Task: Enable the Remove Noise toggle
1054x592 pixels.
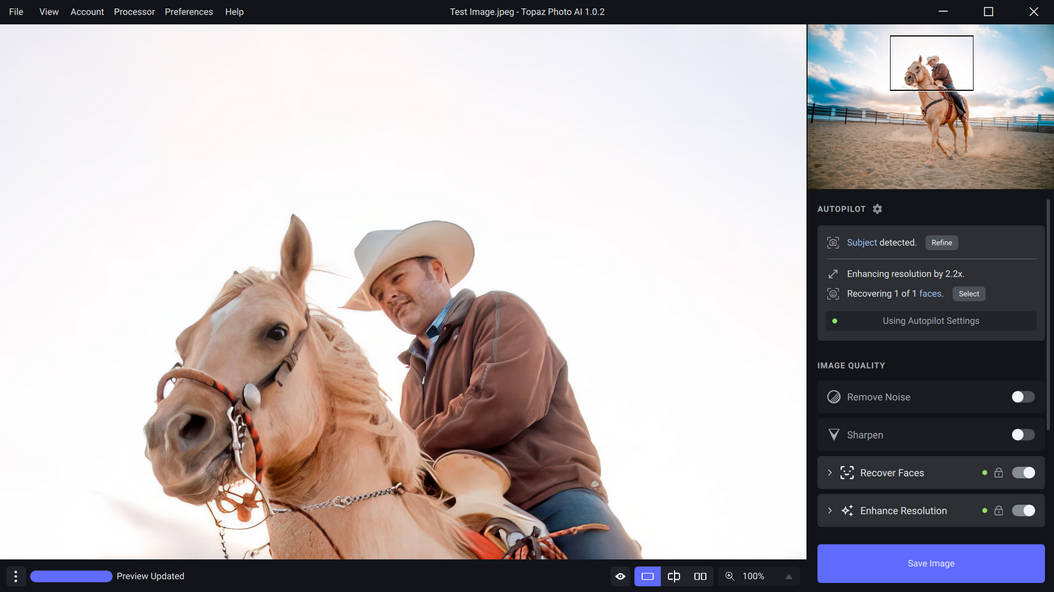Action: point(1022,397)
